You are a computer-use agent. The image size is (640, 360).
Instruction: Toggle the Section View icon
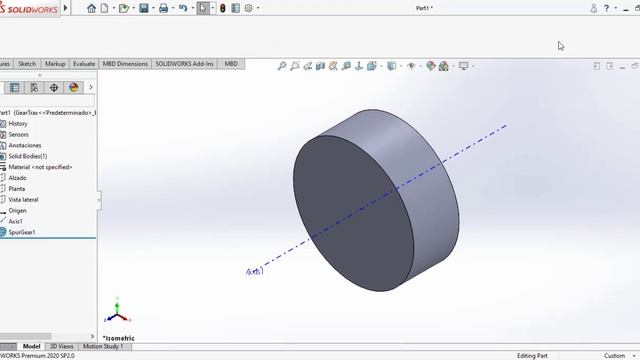tap(320, 66)
